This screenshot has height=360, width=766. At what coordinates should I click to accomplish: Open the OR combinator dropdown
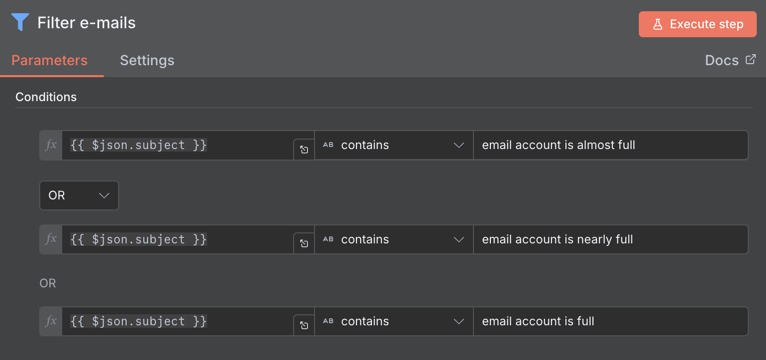click(x=79, y=195)
